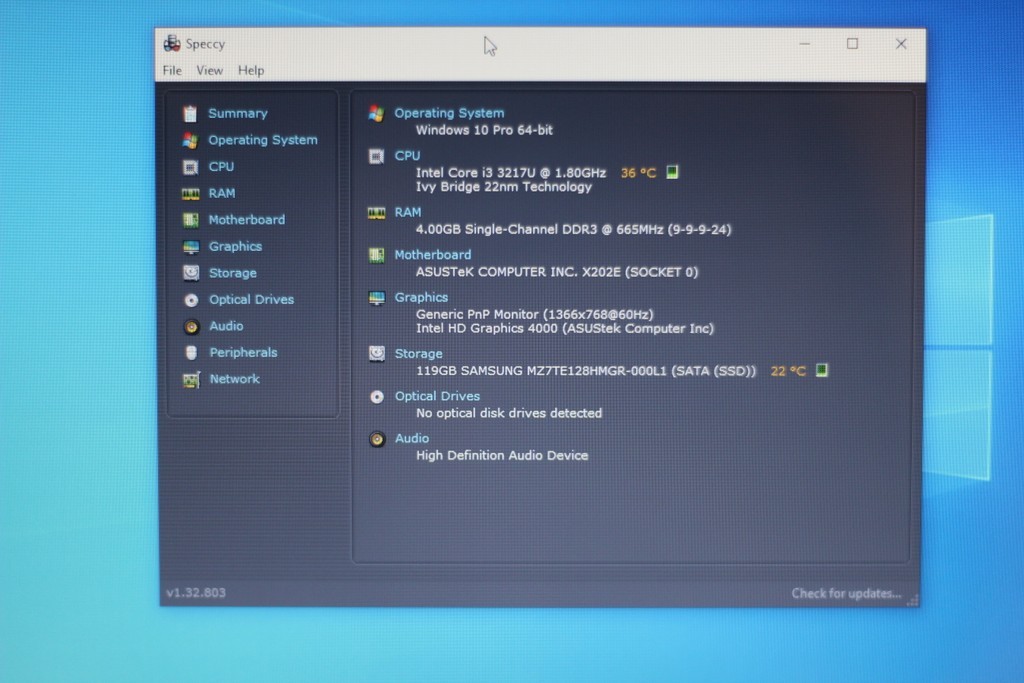Click the Optical Drives heading link in summary
Image resolution: width=1024 pixels, height=683 pixels.
438,397
